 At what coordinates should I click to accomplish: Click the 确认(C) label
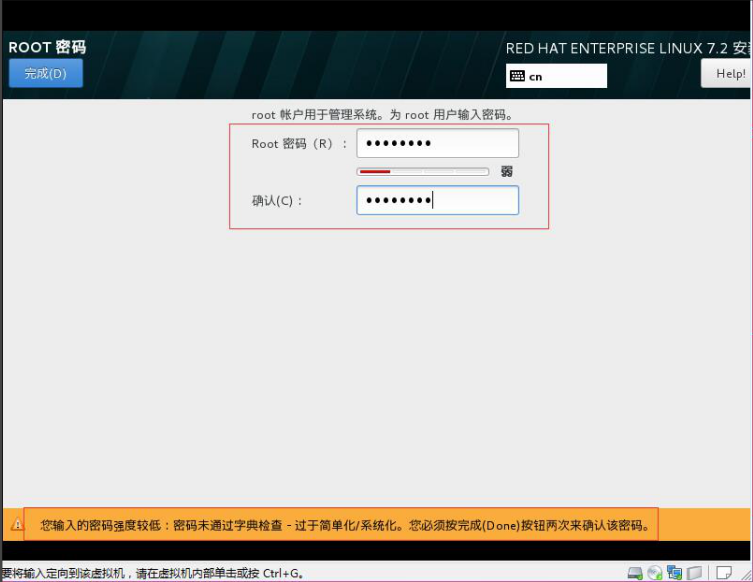tap(277, 201)
